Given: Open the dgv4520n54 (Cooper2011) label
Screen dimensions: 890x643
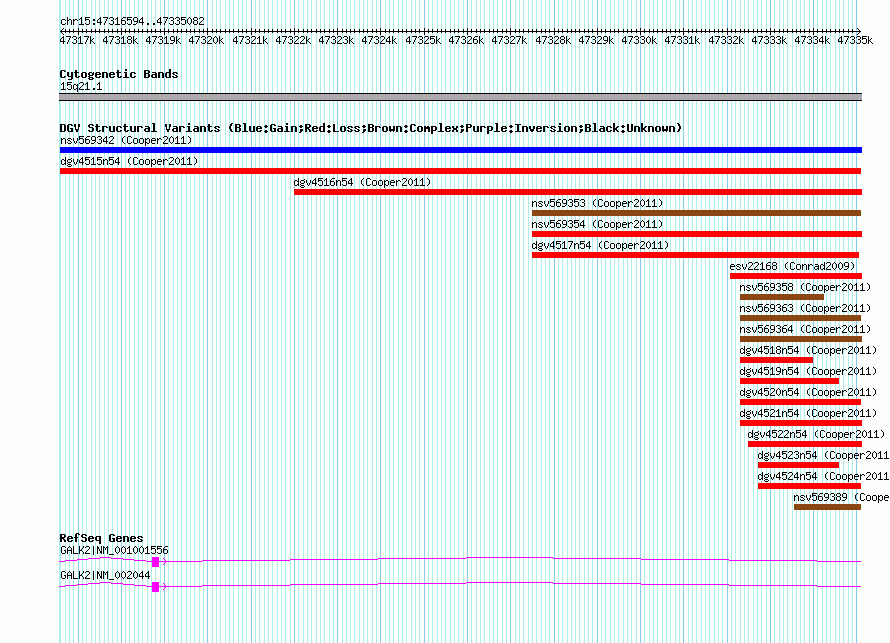Looking at the screenshot, I should [808, 392].
